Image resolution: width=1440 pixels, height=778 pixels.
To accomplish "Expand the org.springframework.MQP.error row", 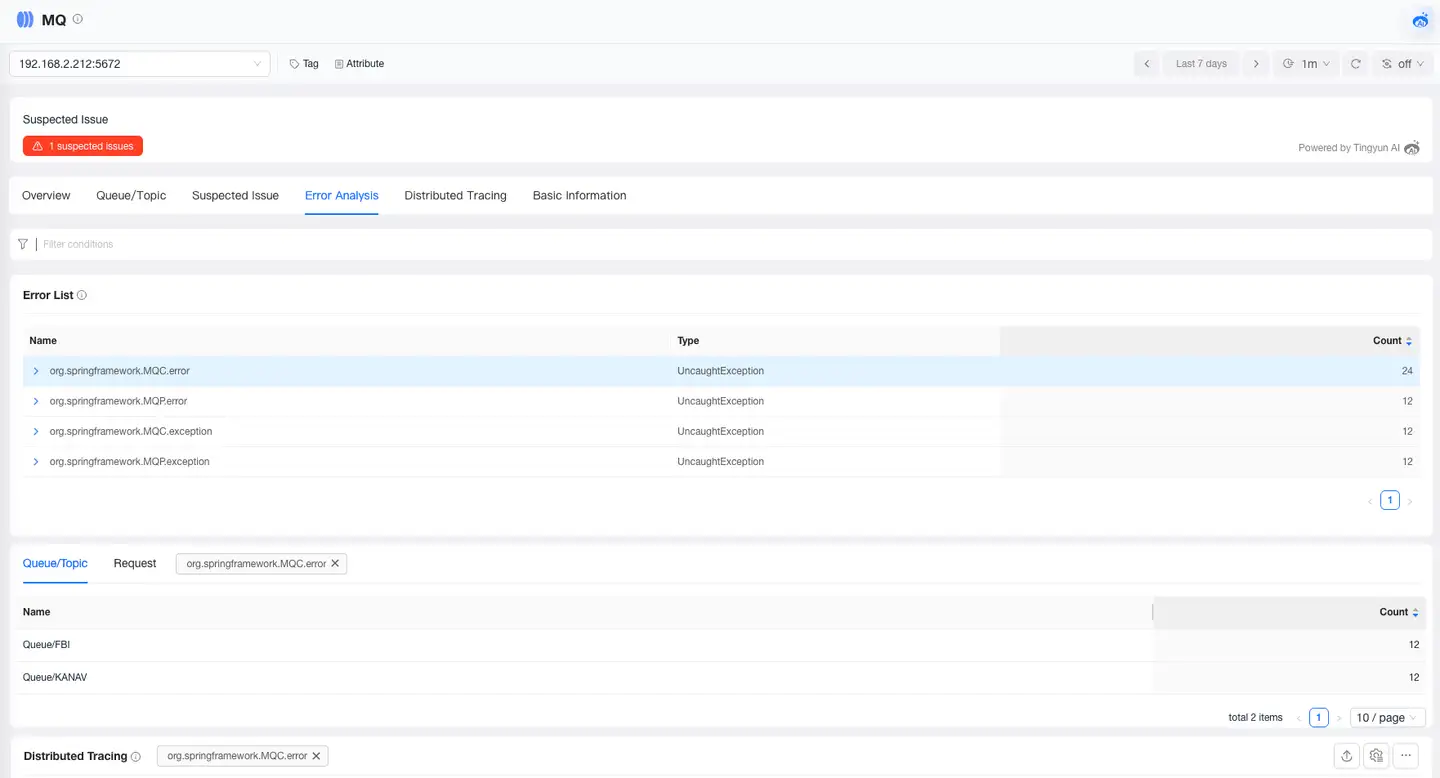I will pos(36,401).
